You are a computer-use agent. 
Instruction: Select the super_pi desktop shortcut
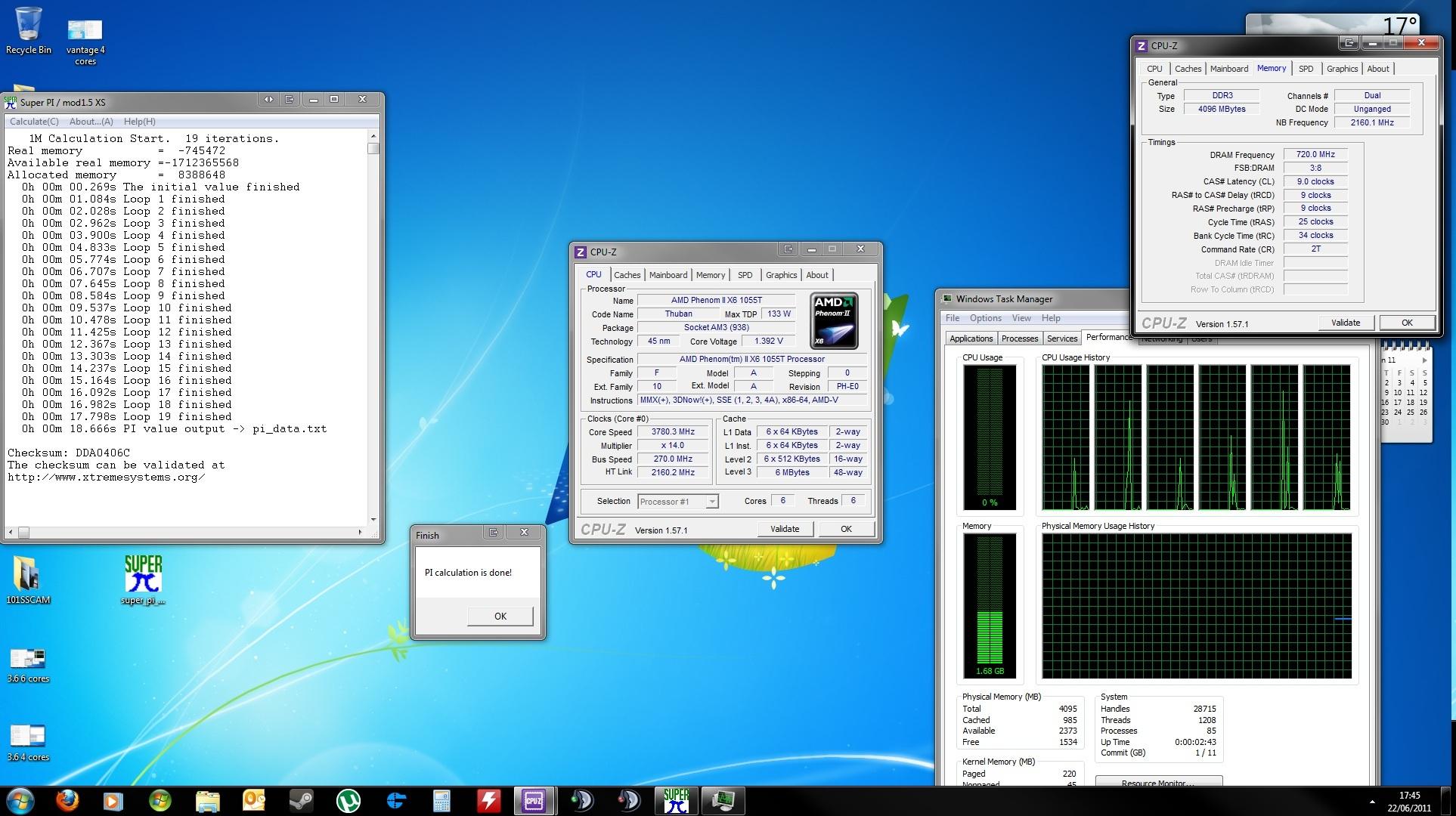(x=143, y=580)
